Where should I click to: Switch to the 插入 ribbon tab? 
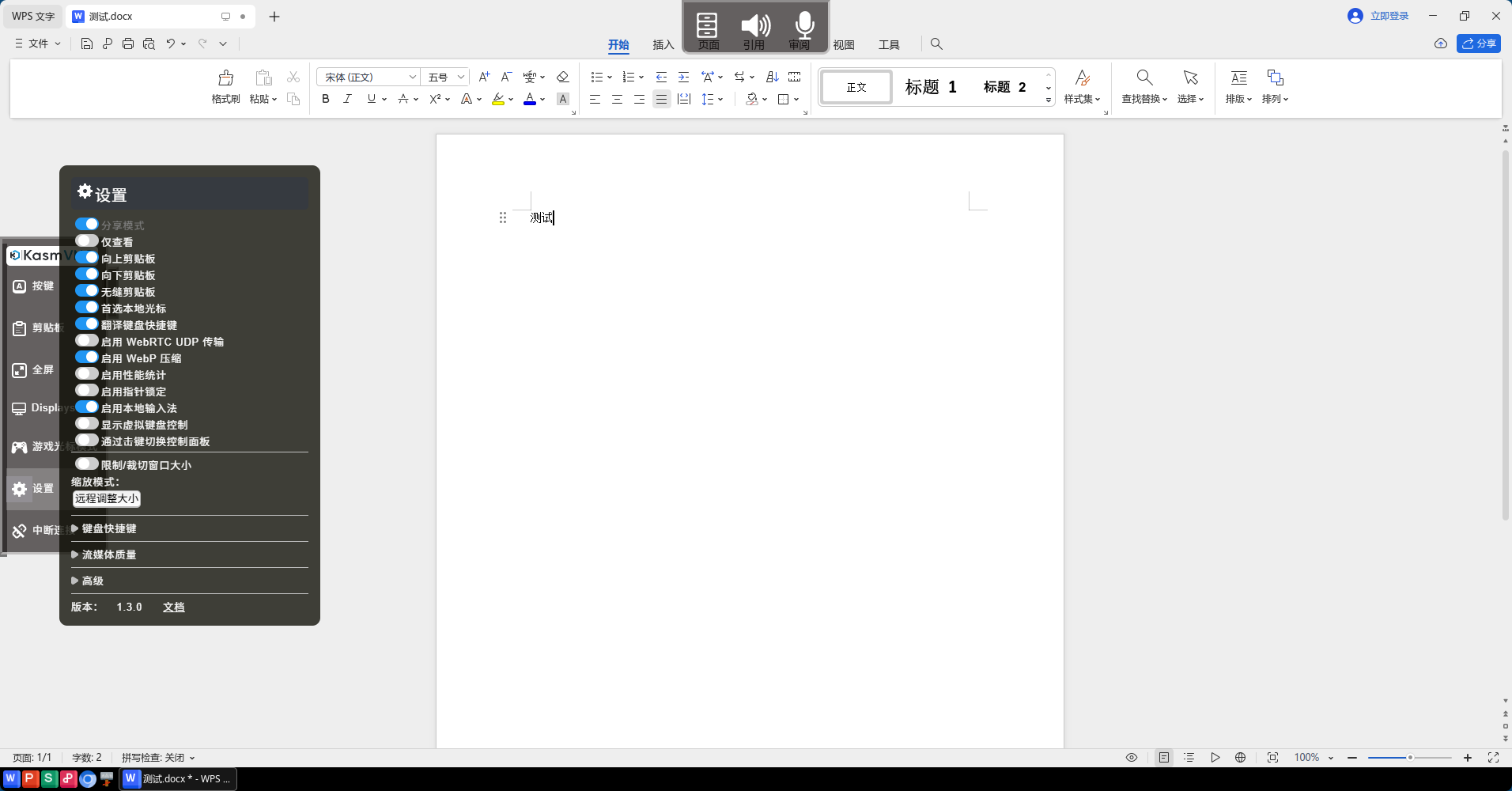click(663, 44)
